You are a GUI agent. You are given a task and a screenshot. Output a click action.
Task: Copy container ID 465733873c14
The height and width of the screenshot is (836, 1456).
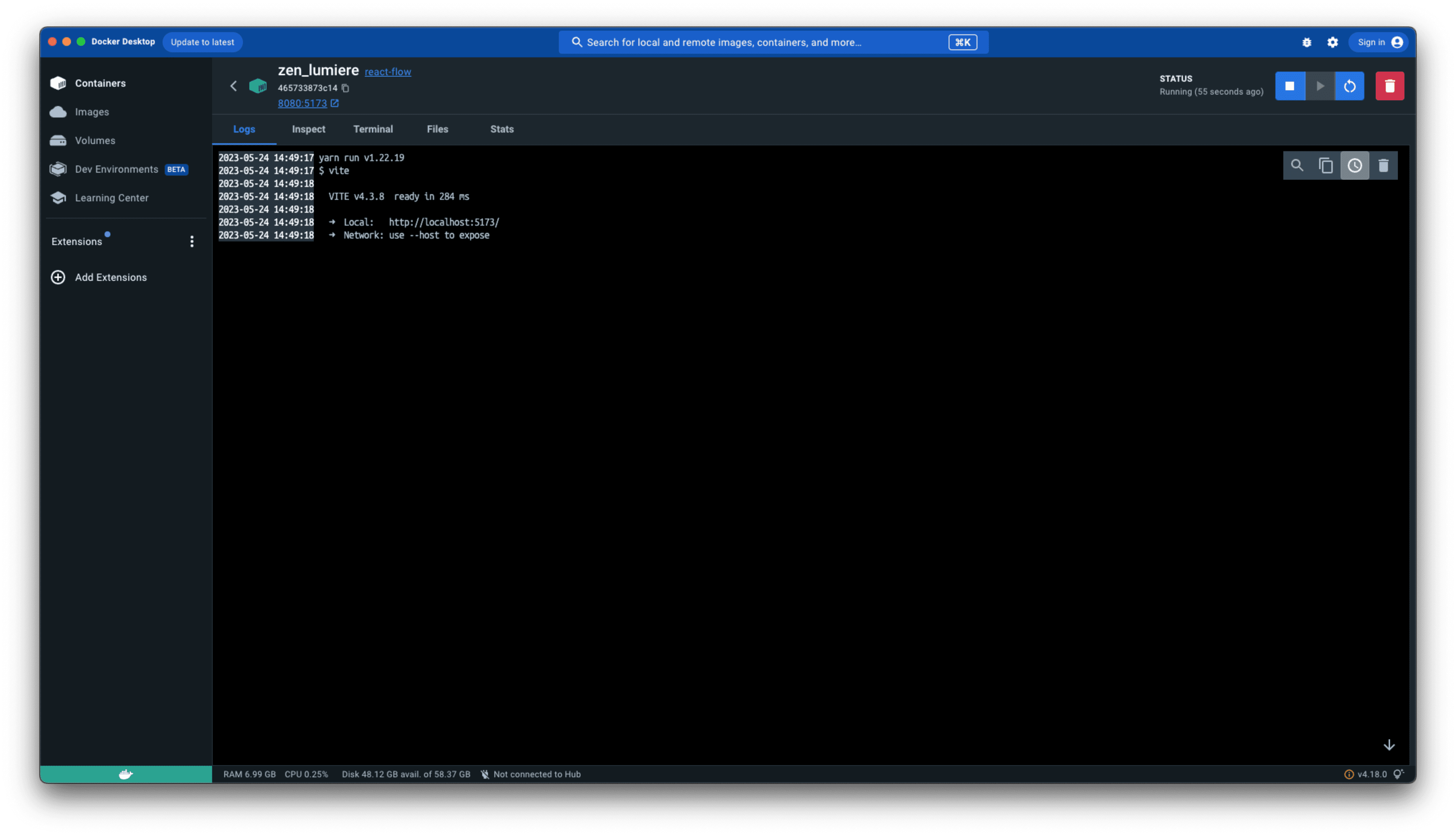(x=345, y=88)
